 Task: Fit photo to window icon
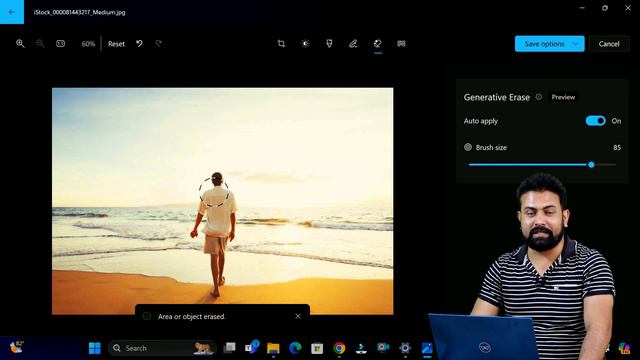(x=60, y=44)
